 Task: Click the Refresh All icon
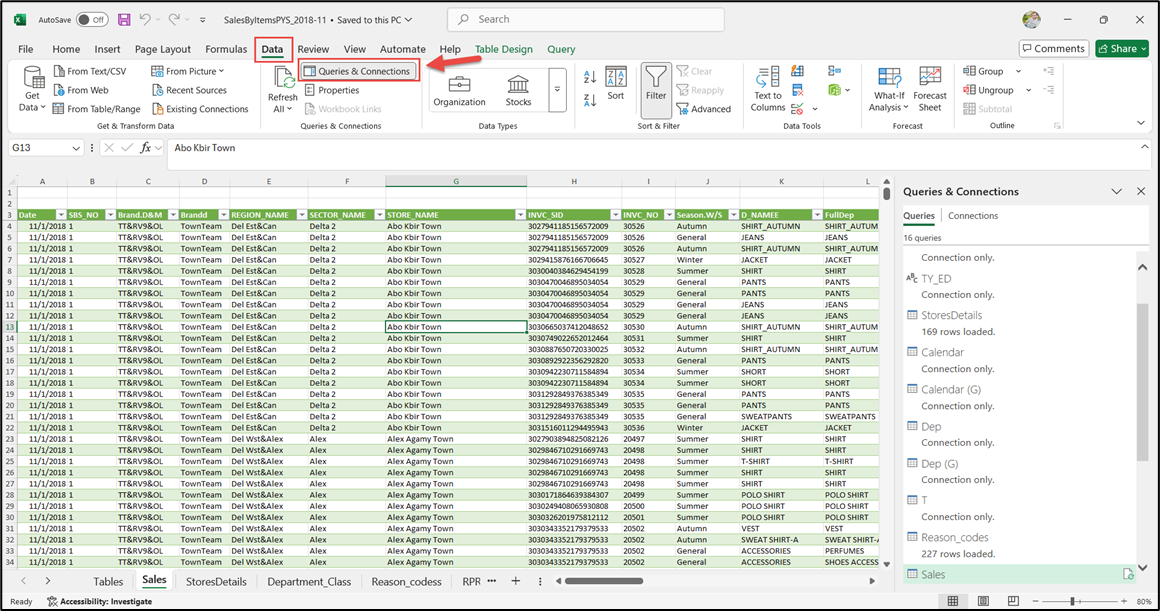pos(283,78)
